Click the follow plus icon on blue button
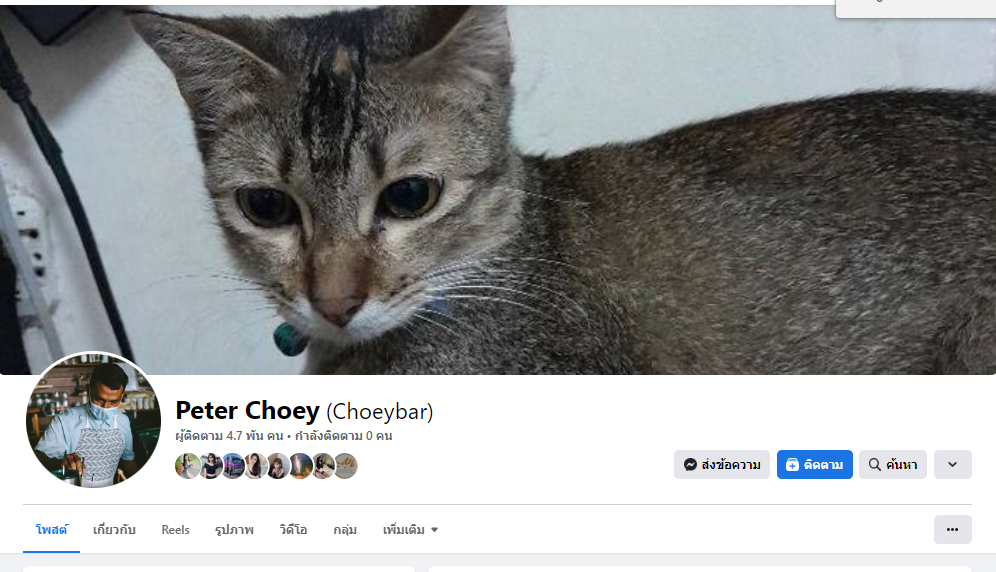Screen dimensions: 996x572 pyautogui.click(x=792, y=465)
